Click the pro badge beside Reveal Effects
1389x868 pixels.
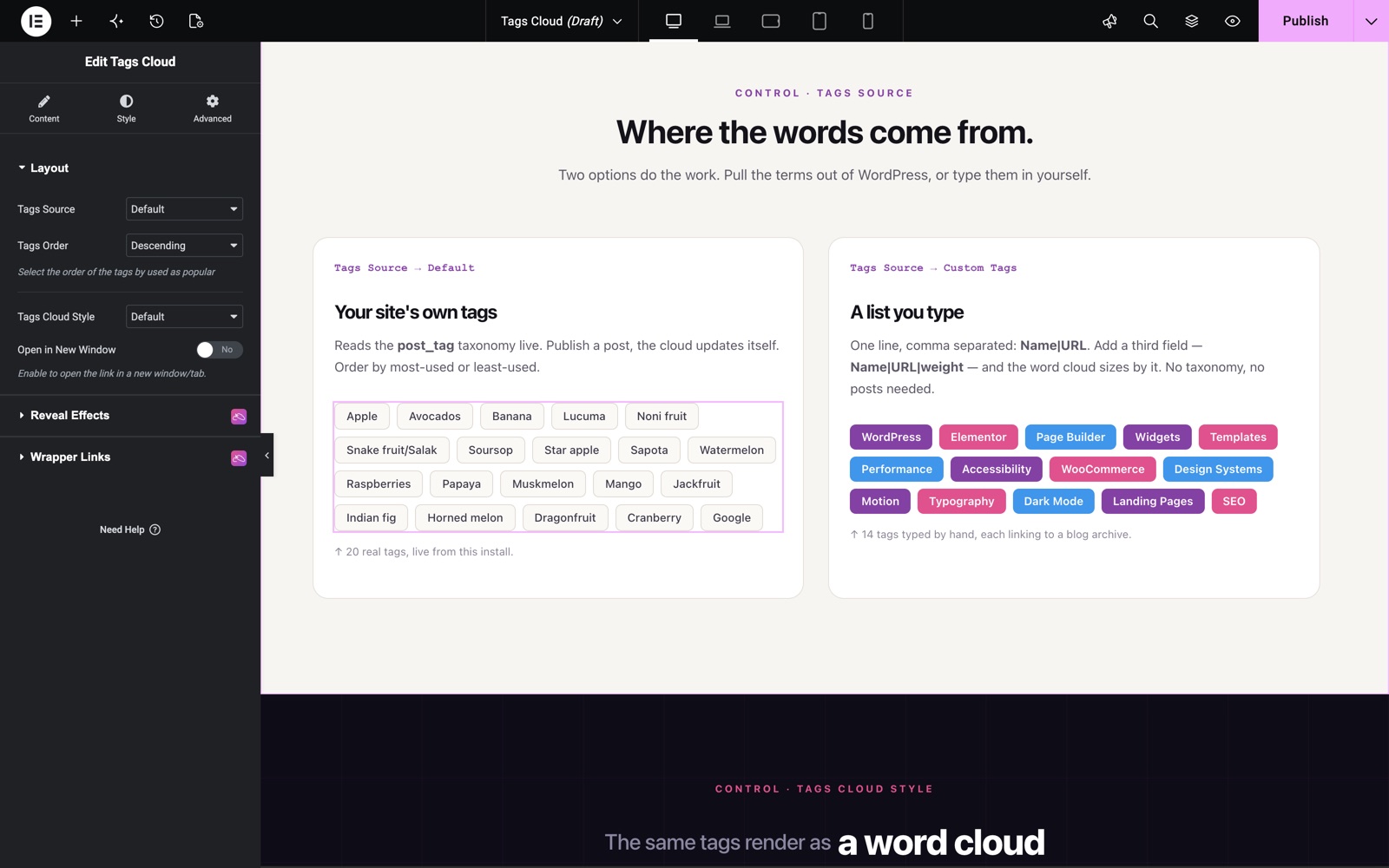pyautogui.click(x=239, y=417)
